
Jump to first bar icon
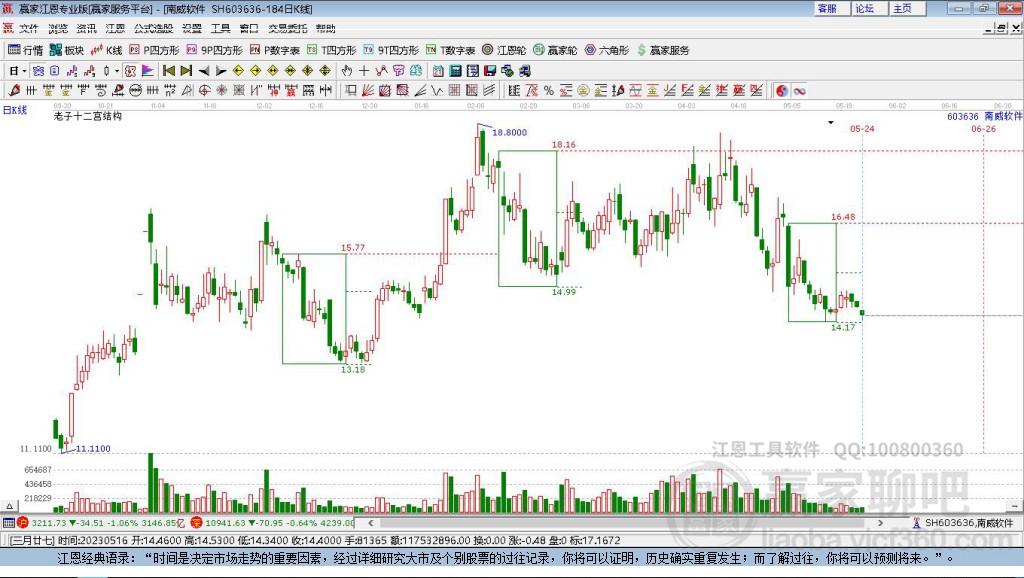[168, 71]
